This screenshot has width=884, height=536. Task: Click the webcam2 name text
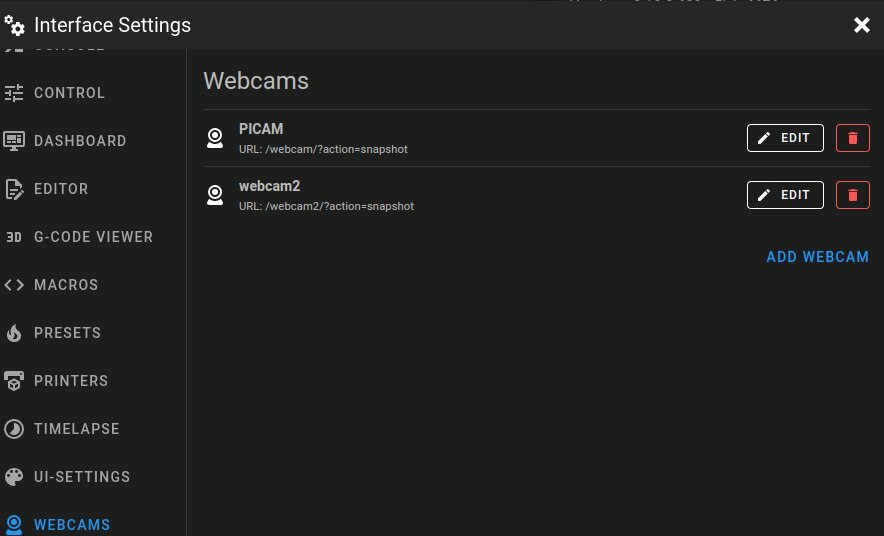coord(269,186)
